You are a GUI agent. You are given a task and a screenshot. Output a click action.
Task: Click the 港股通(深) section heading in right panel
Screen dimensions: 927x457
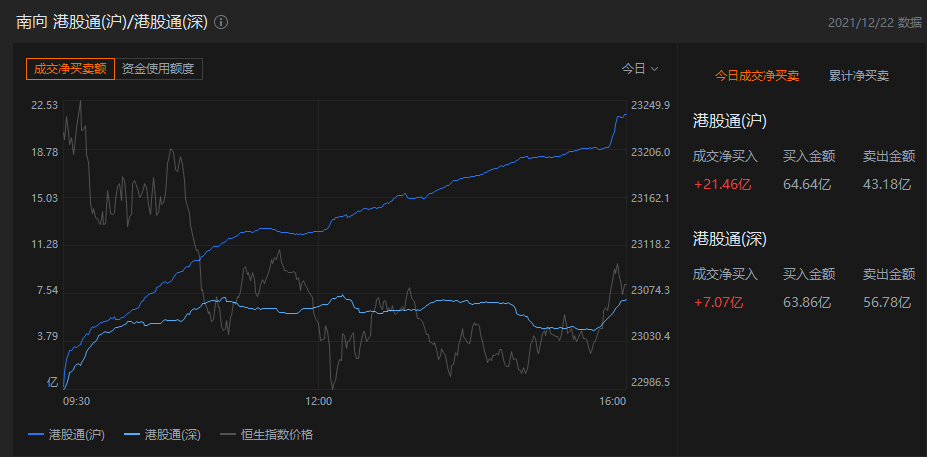point(730,239)
